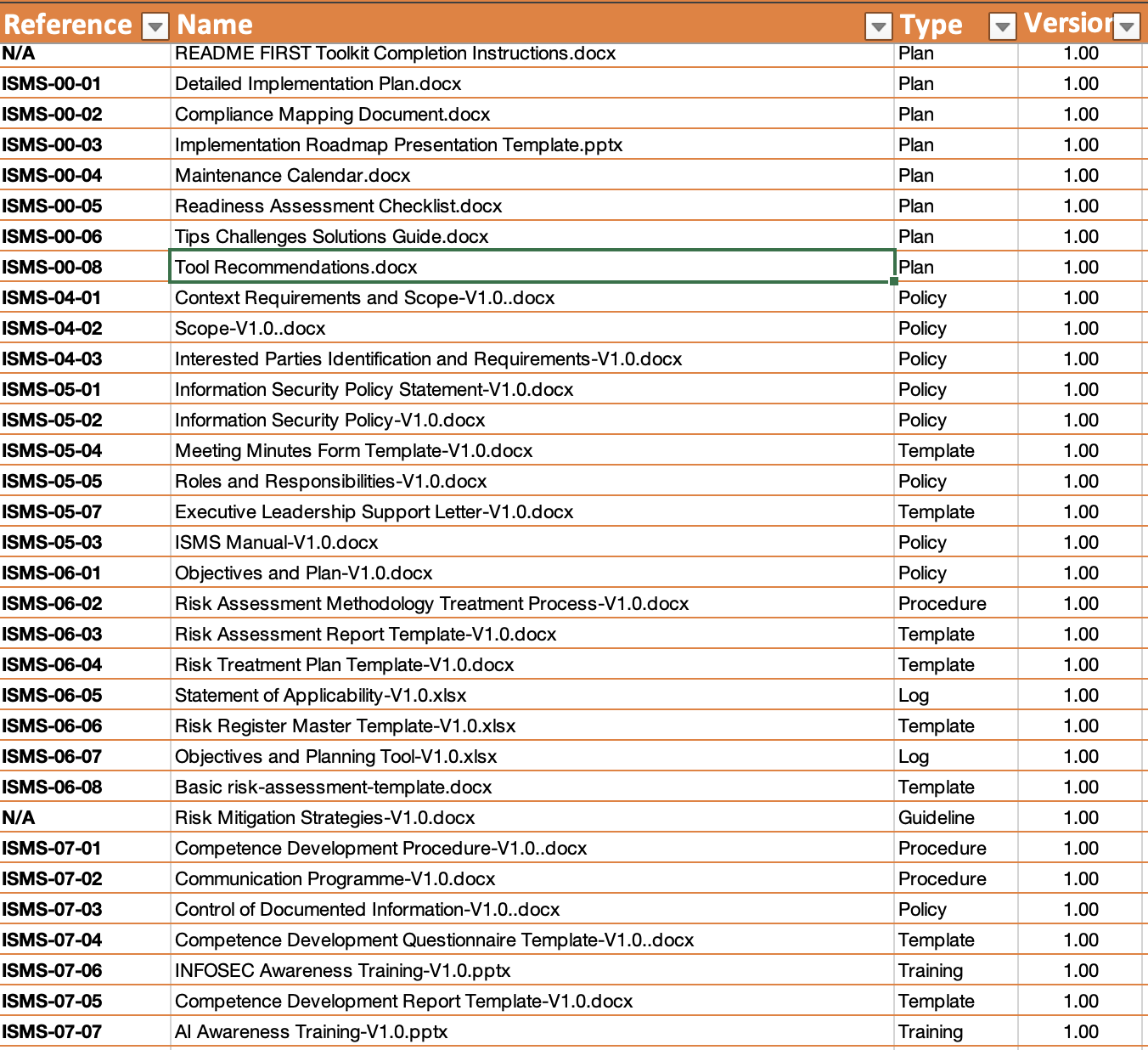The image size is (1148, 1050).
Task: Select "Risk Assessment Methodology Treatment Process-V1.0.docx"
Action: pos(532,603)
